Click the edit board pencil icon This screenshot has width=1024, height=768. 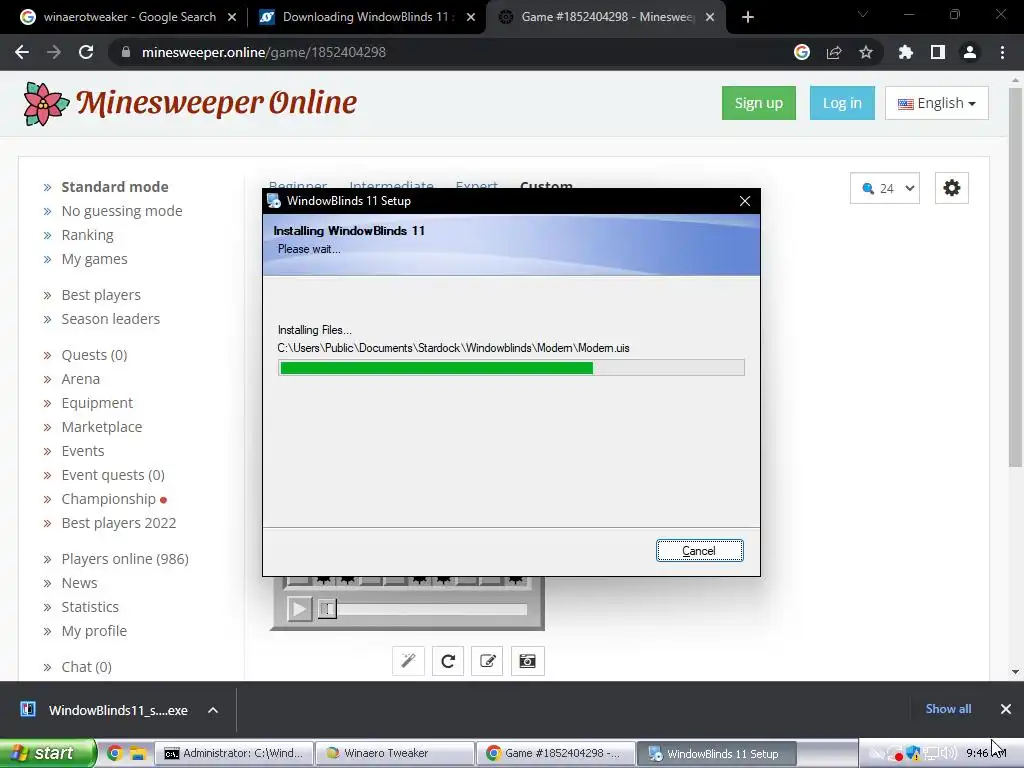487,661
